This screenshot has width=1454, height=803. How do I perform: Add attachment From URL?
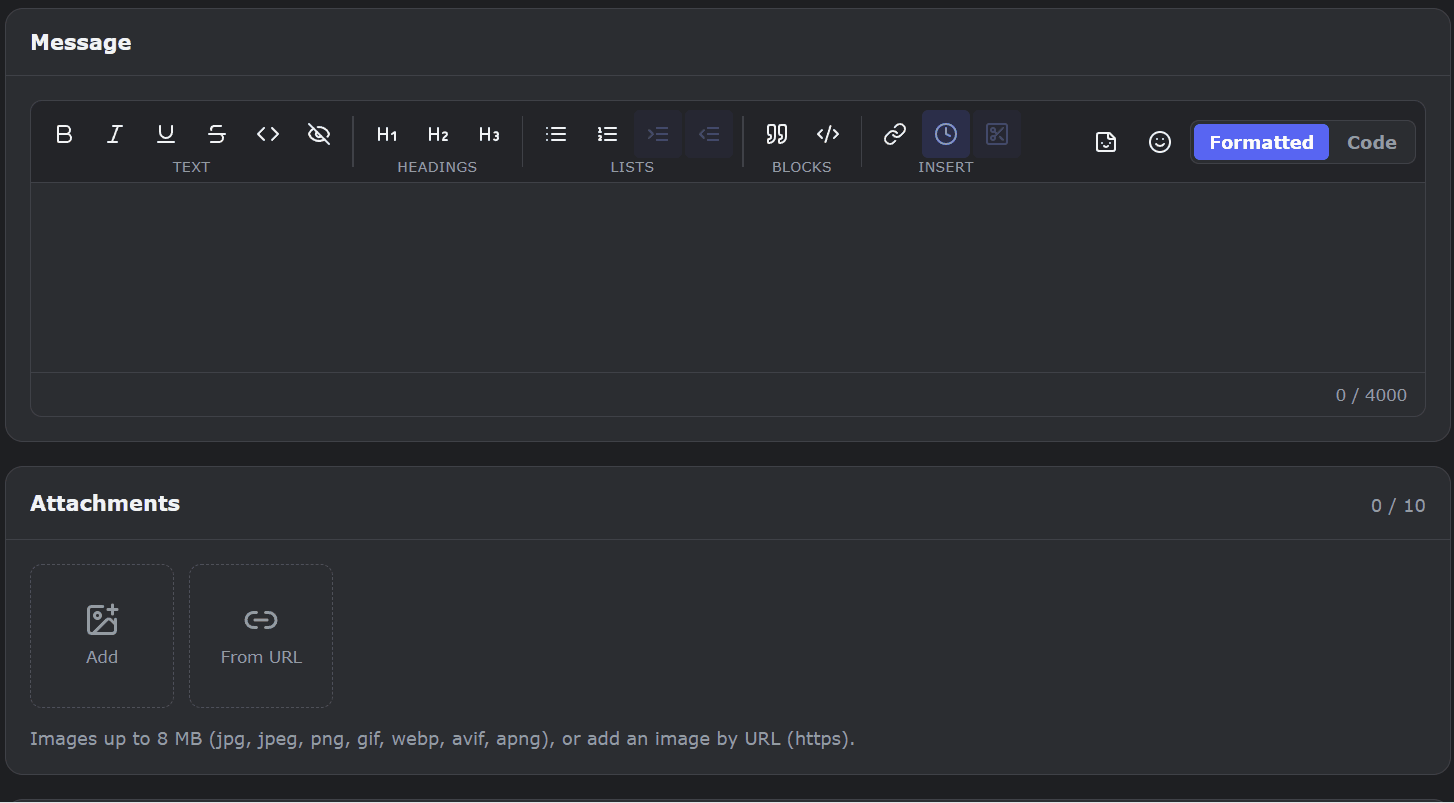[x=261, y=636]
